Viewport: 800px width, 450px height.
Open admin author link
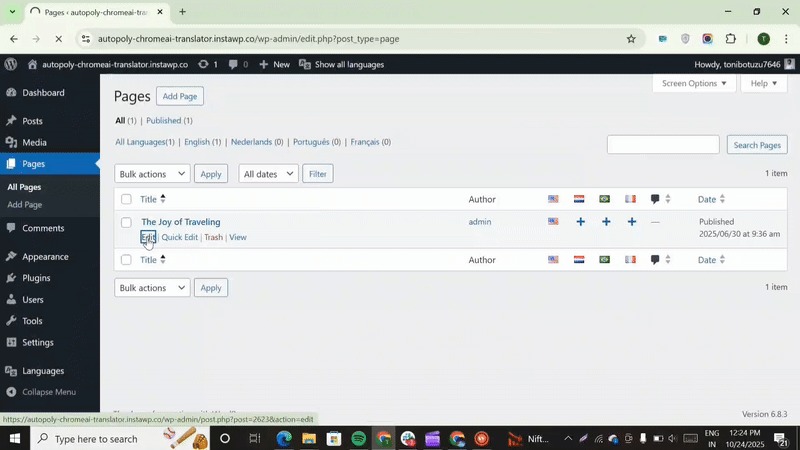(480, 221)
